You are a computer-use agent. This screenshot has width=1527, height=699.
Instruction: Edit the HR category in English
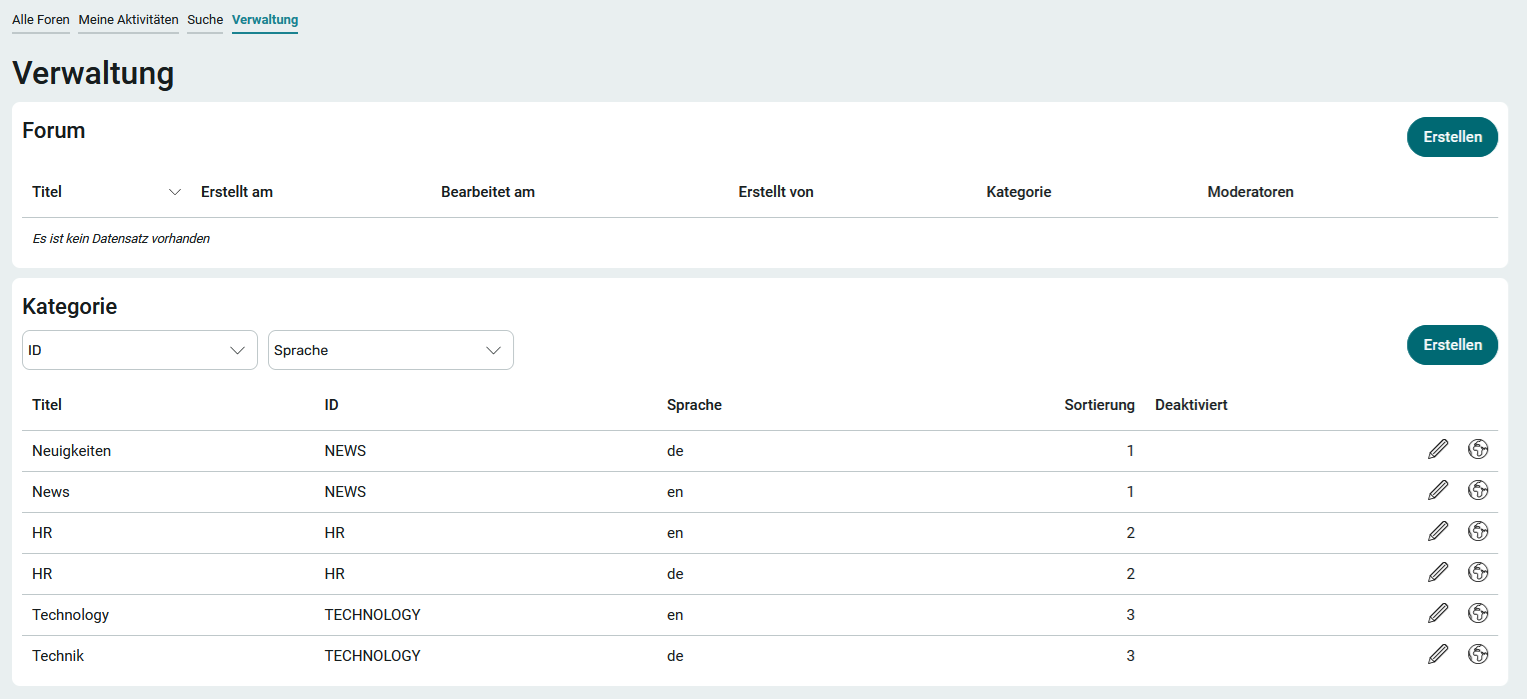(x=1437, y=532)
